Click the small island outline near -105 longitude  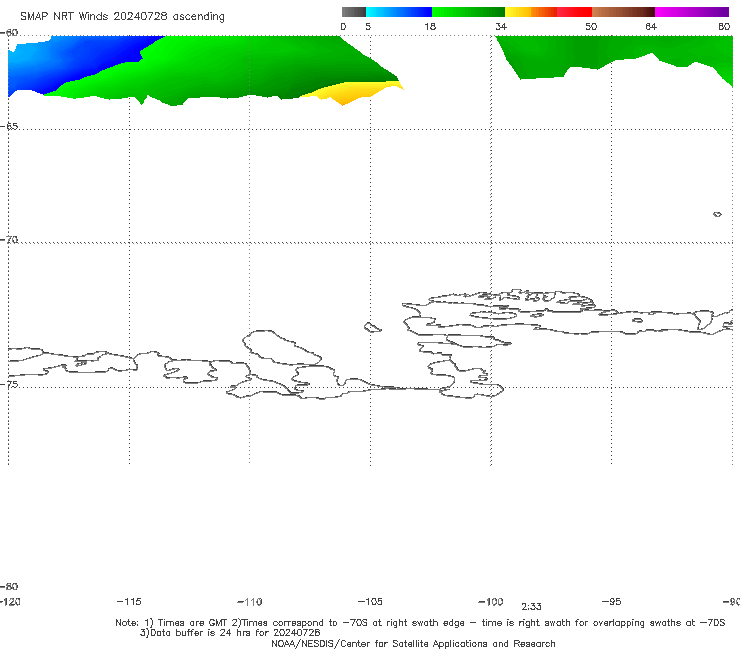[372, 327]
